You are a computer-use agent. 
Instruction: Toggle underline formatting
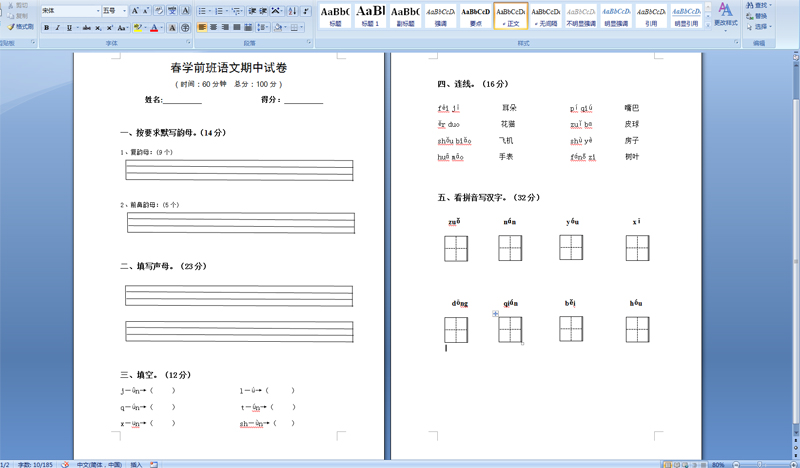(69, 28)
